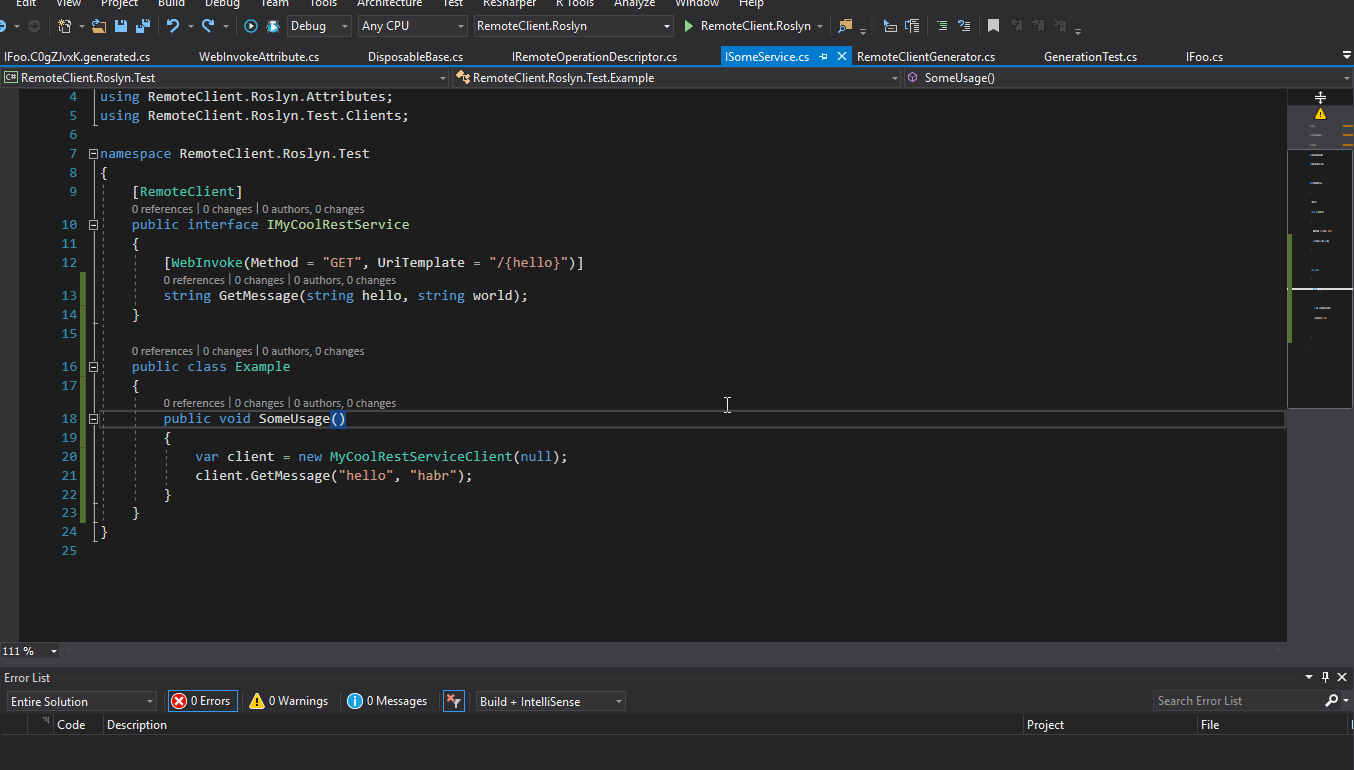The height and width of the screenshot is (770, 1354).
Task: Switch to the GenerationTest.cs tab
Action: [1090, 57]
